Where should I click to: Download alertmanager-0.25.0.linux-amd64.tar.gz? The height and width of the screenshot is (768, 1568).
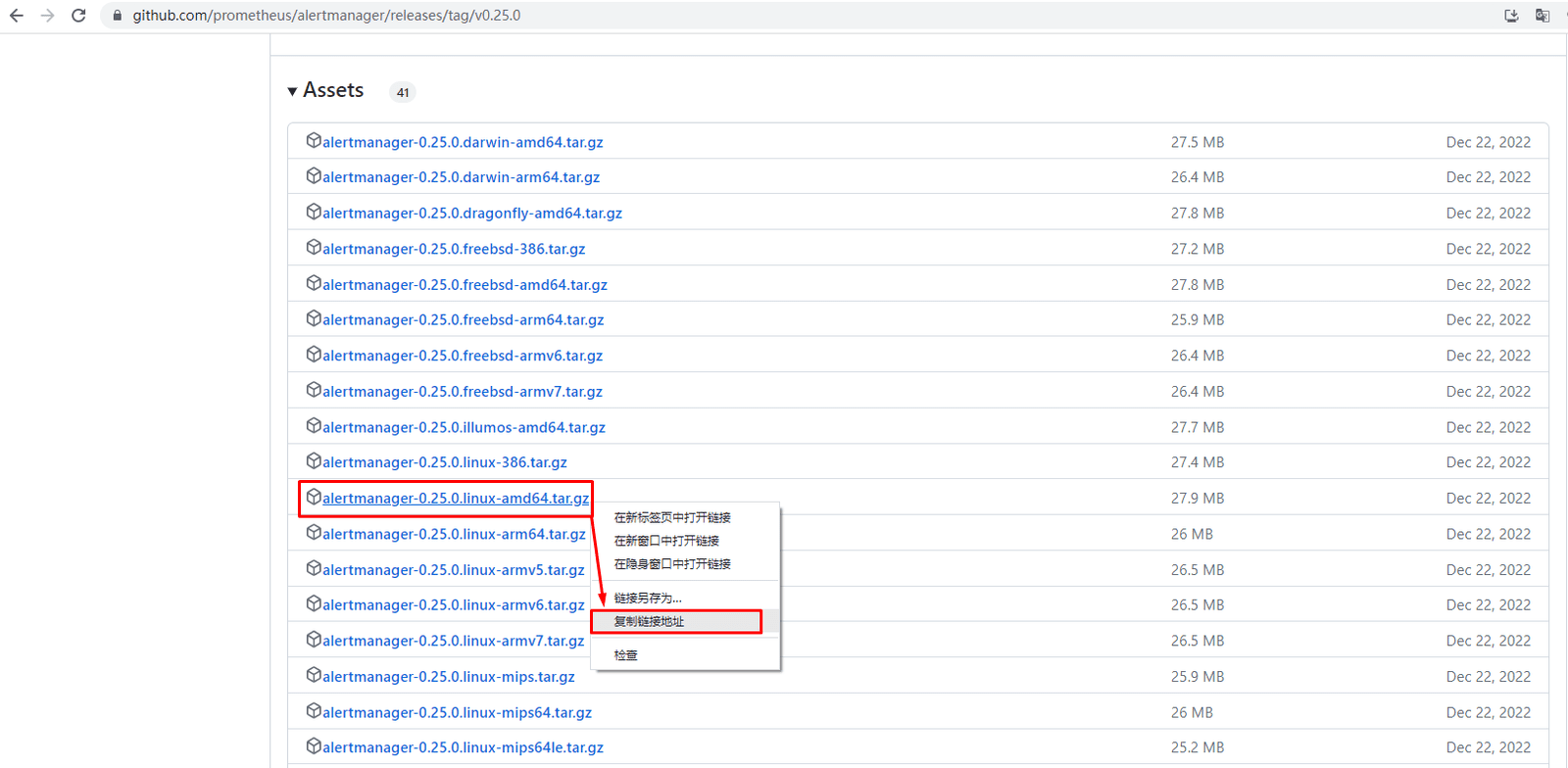[456, 499]
